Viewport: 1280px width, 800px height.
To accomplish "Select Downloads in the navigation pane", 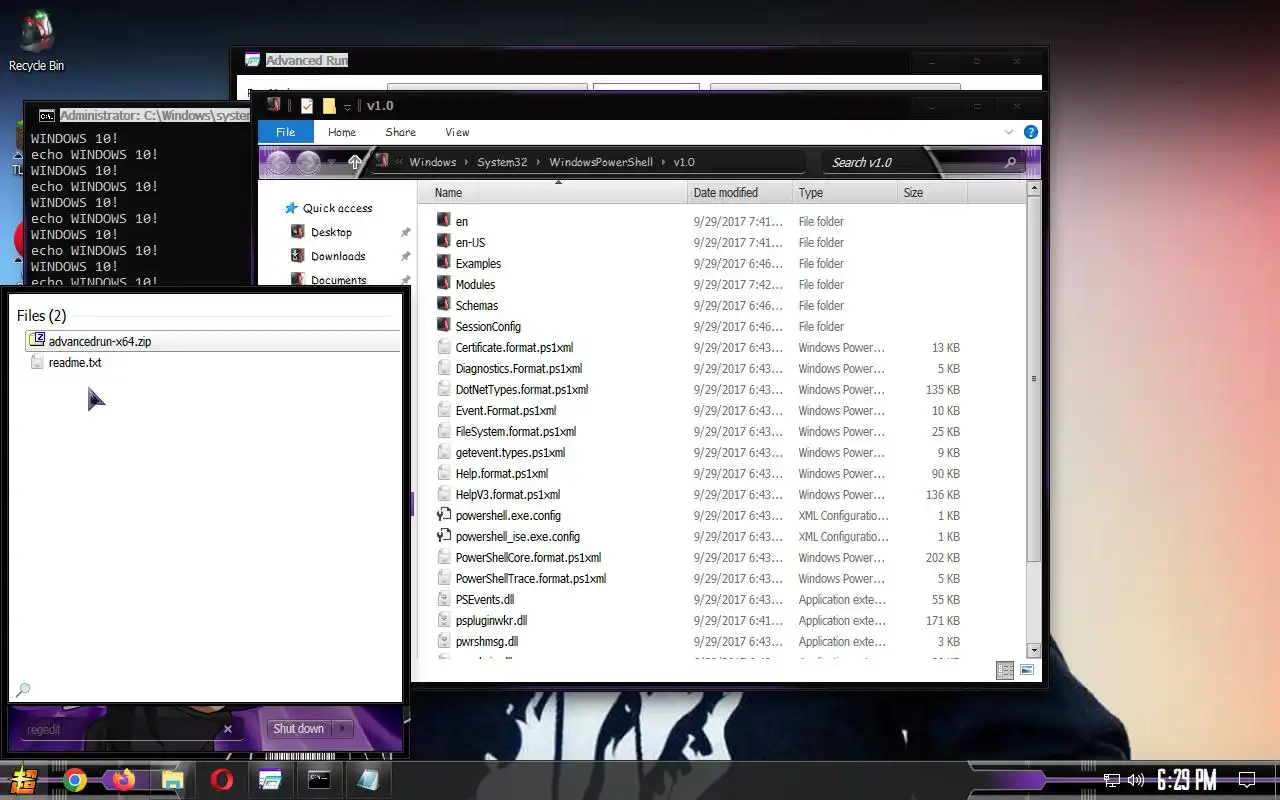I will point(338,256).
